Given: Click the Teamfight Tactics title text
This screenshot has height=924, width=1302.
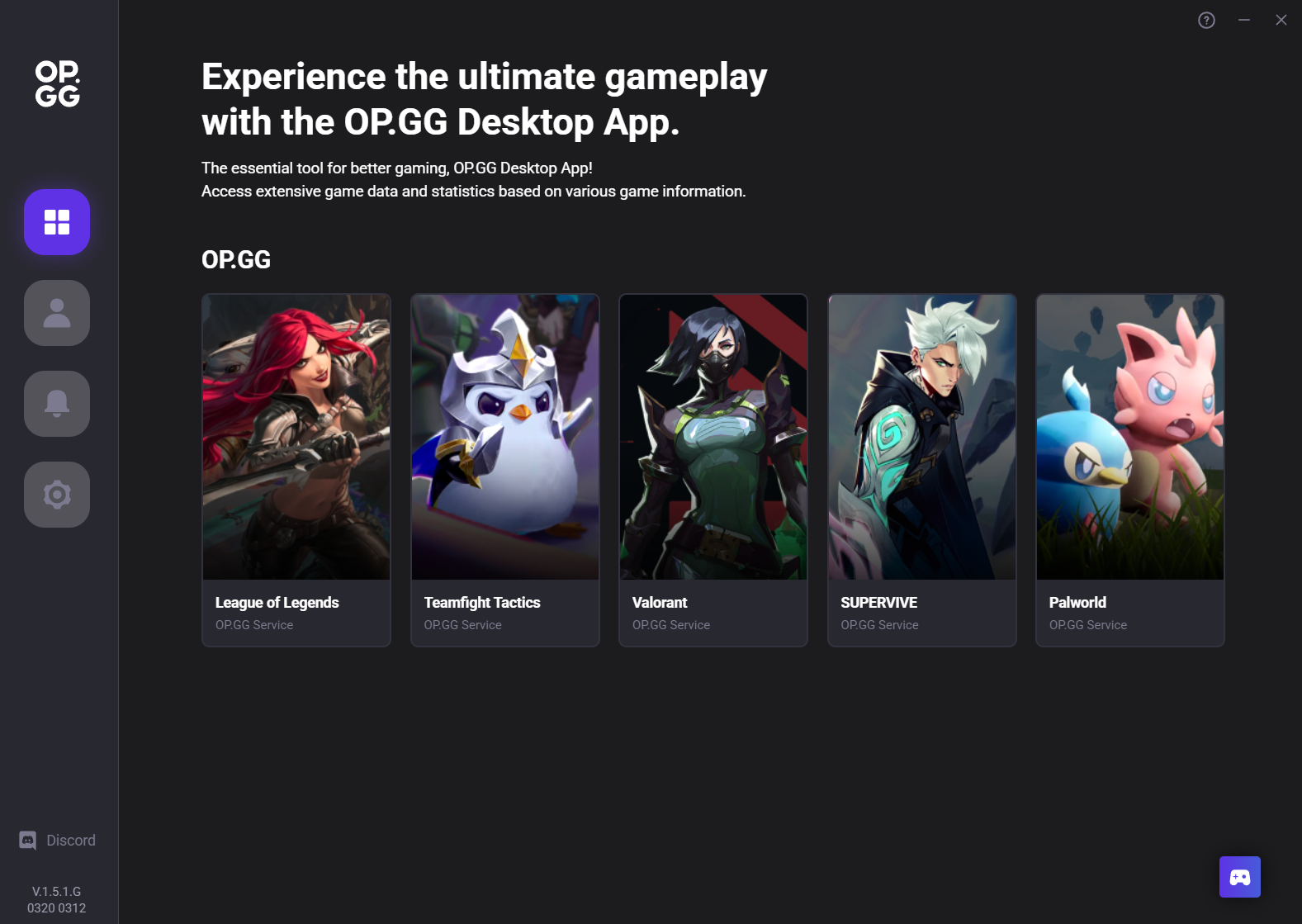Looking at the screenshot, I should 482,603.
